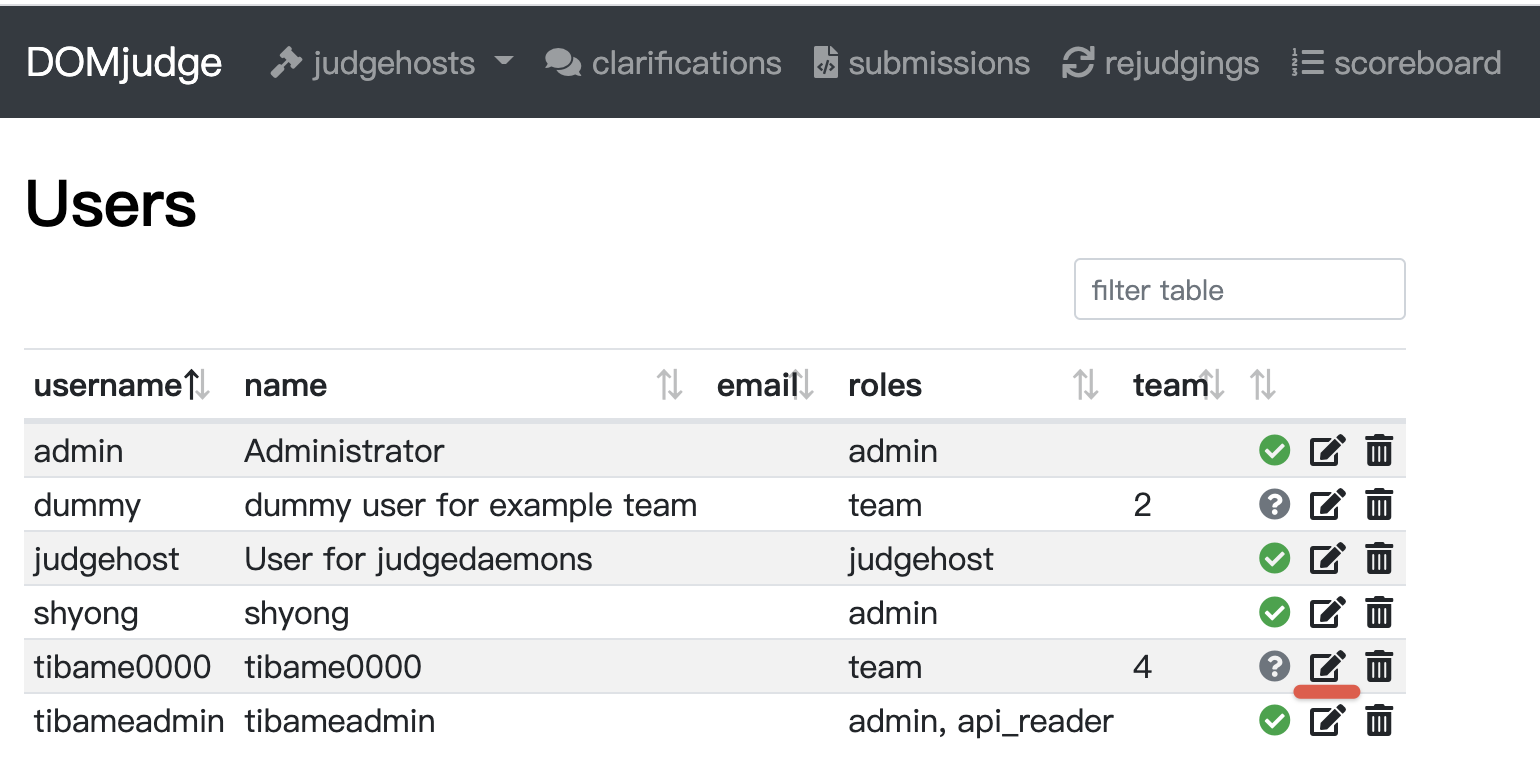Sort table by roles column
Viewport: 1540px width, 768px height.
point(885,385)
